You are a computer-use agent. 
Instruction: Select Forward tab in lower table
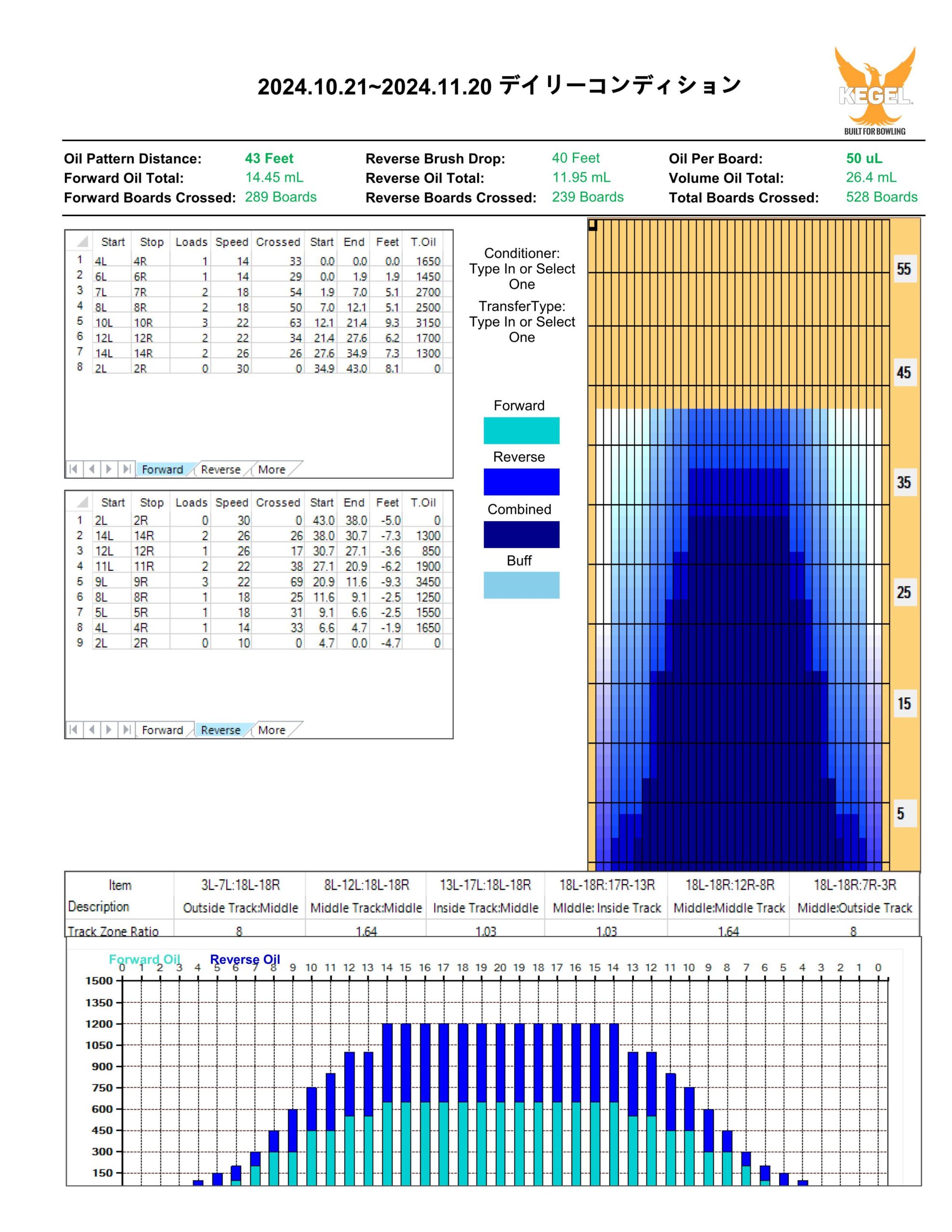pos(163,730)
